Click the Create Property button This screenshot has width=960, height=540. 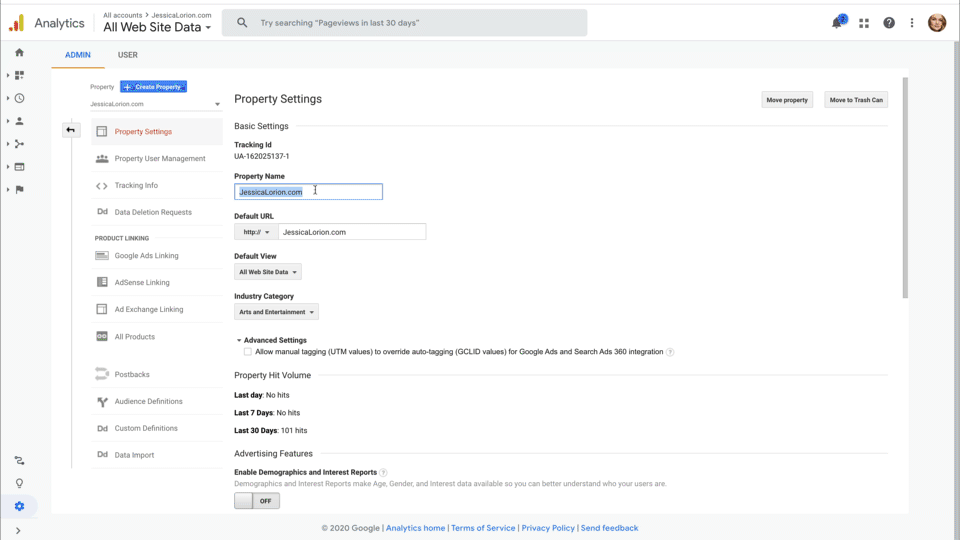154,87
